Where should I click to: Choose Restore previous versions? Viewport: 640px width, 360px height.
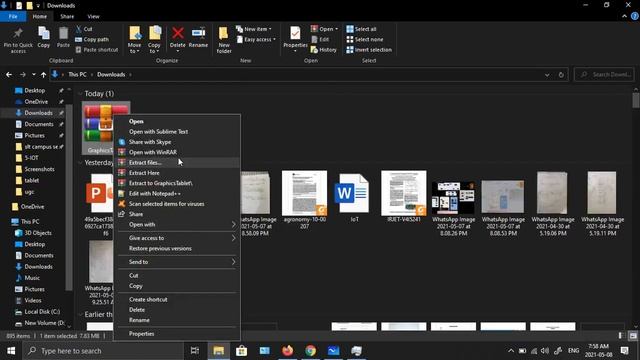tap(177, 248)
